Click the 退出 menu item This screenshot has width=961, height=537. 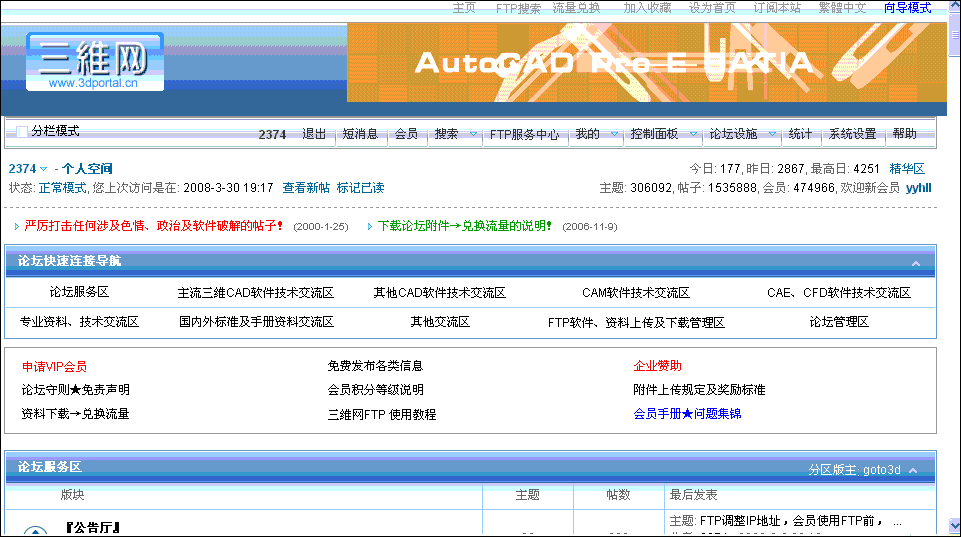click(x=314, y=134)
